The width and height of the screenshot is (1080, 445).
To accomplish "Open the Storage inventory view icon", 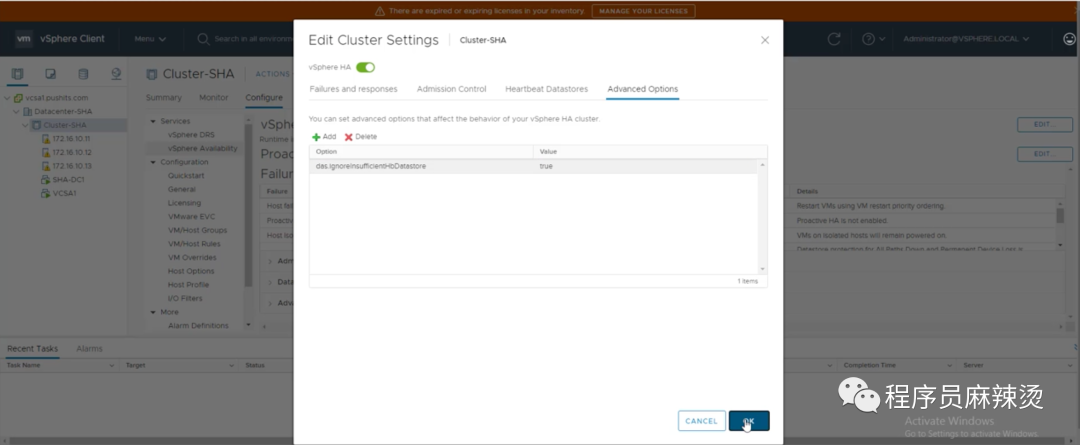I will [83, 74].
